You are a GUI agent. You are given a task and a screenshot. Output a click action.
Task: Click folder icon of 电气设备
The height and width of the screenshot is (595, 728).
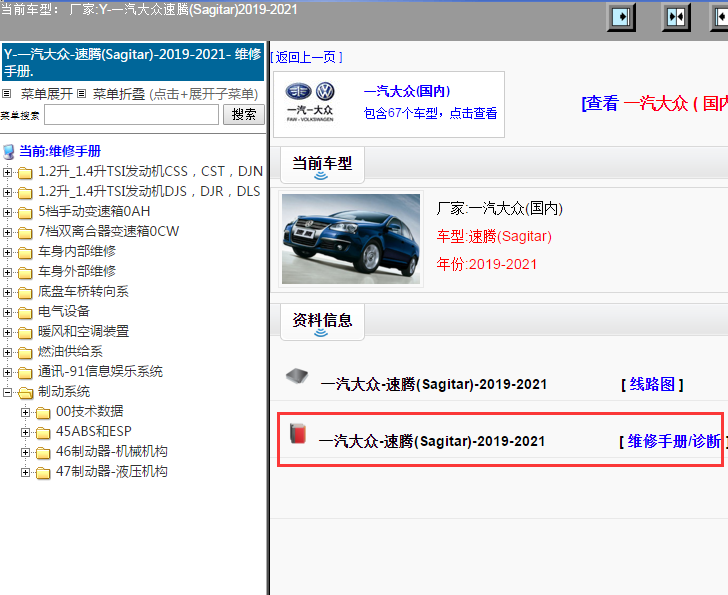coord(25,313)
